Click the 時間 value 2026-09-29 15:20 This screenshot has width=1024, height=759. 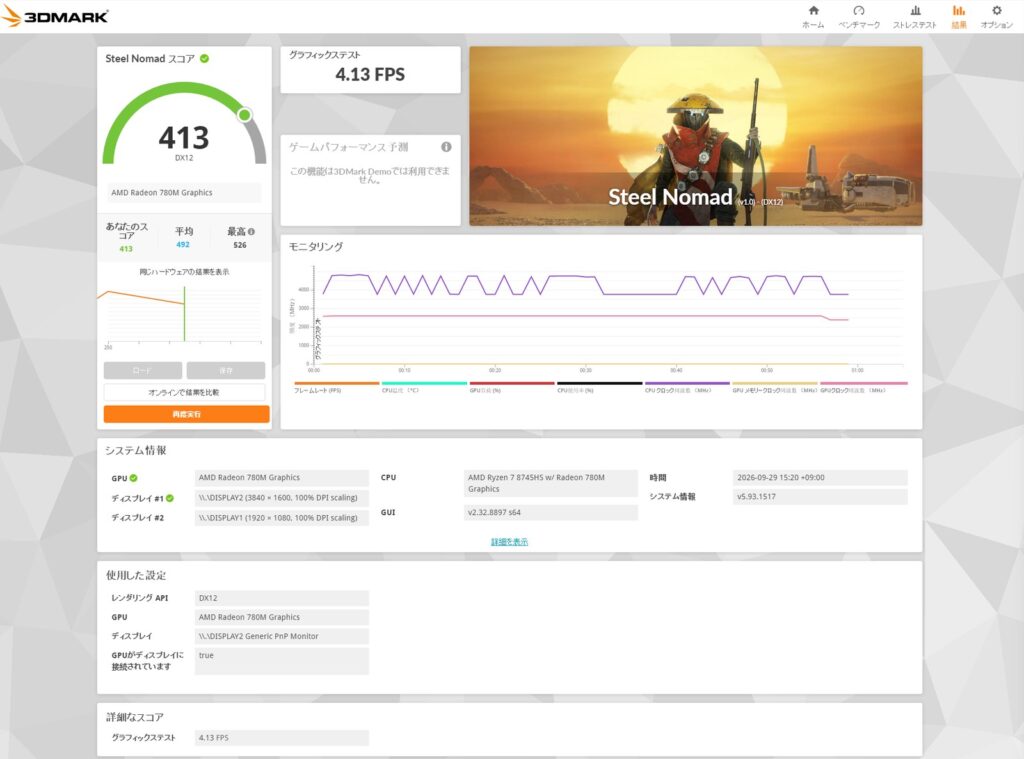click(820, 478)
